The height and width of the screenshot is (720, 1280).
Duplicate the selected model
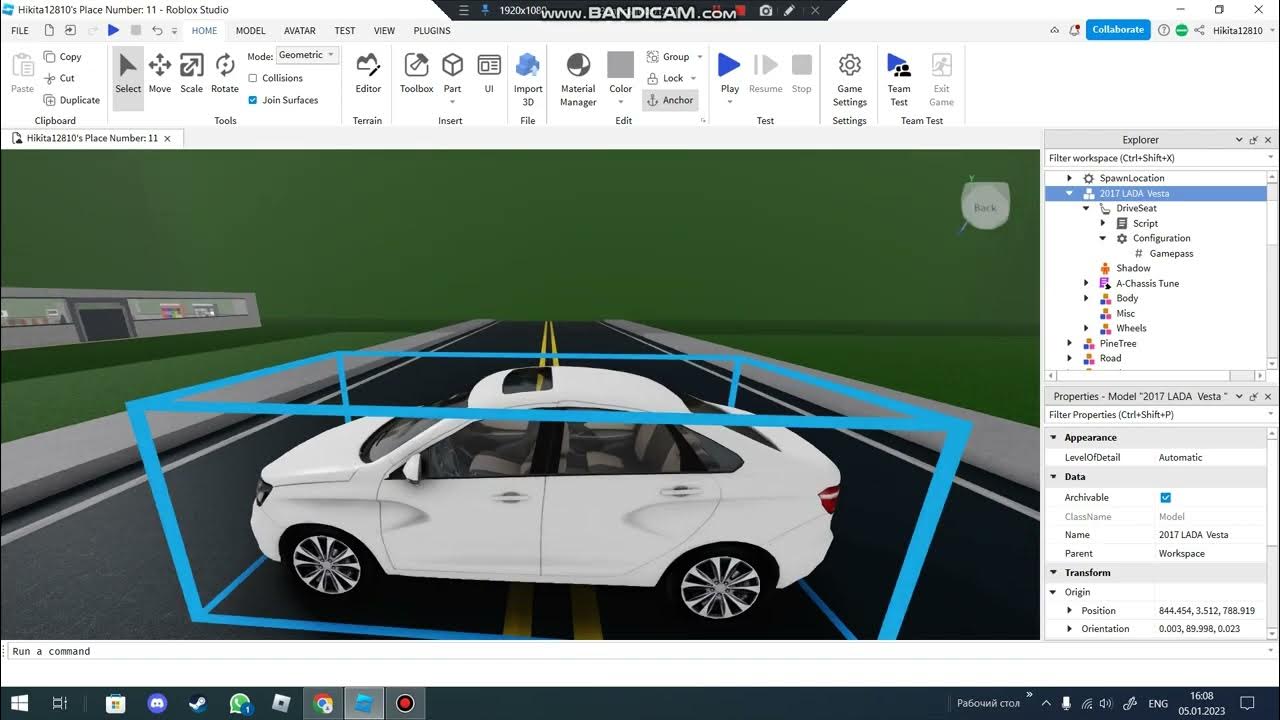pos(72,100)
